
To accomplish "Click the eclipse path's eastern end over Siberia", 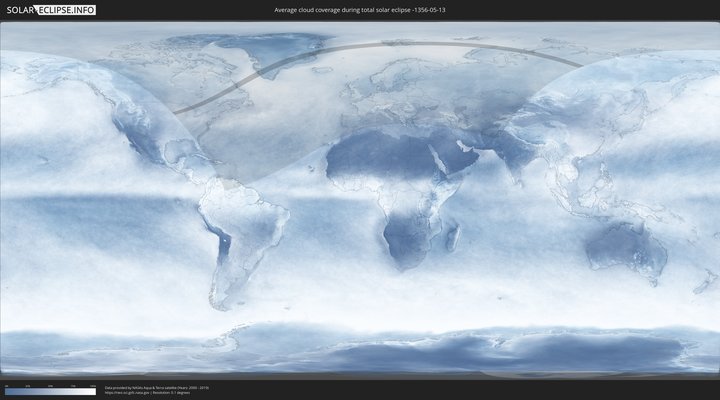I will point(578,65).
